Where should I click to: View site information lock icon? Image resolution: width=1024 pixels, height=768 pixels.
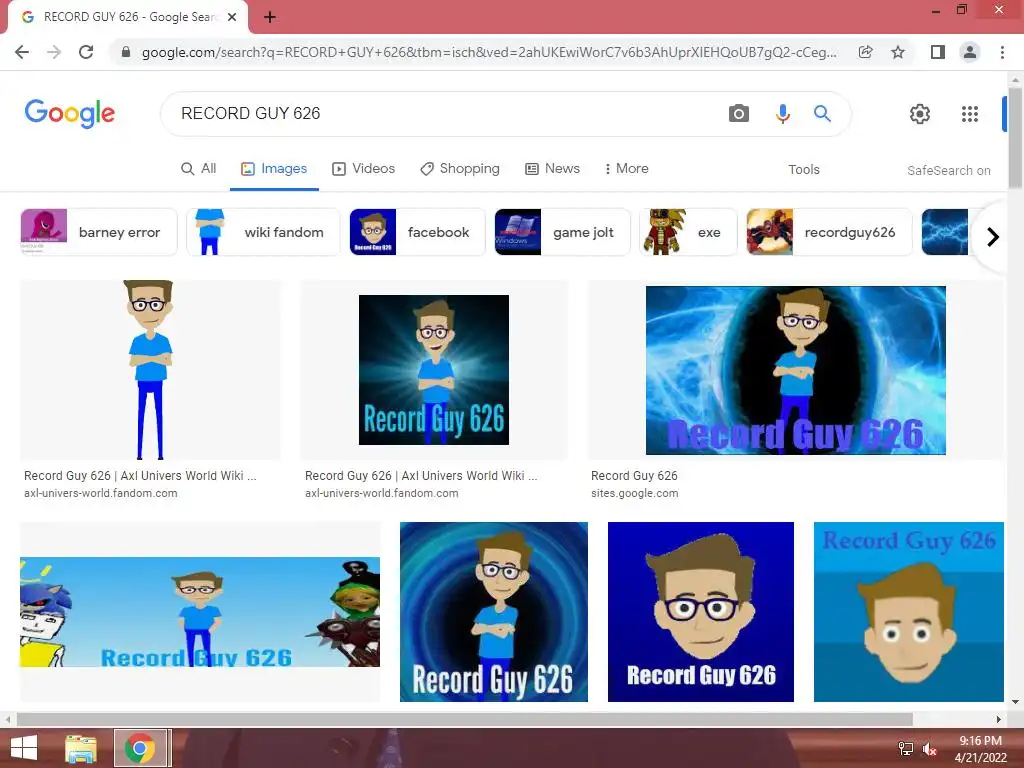pos(126,52)
